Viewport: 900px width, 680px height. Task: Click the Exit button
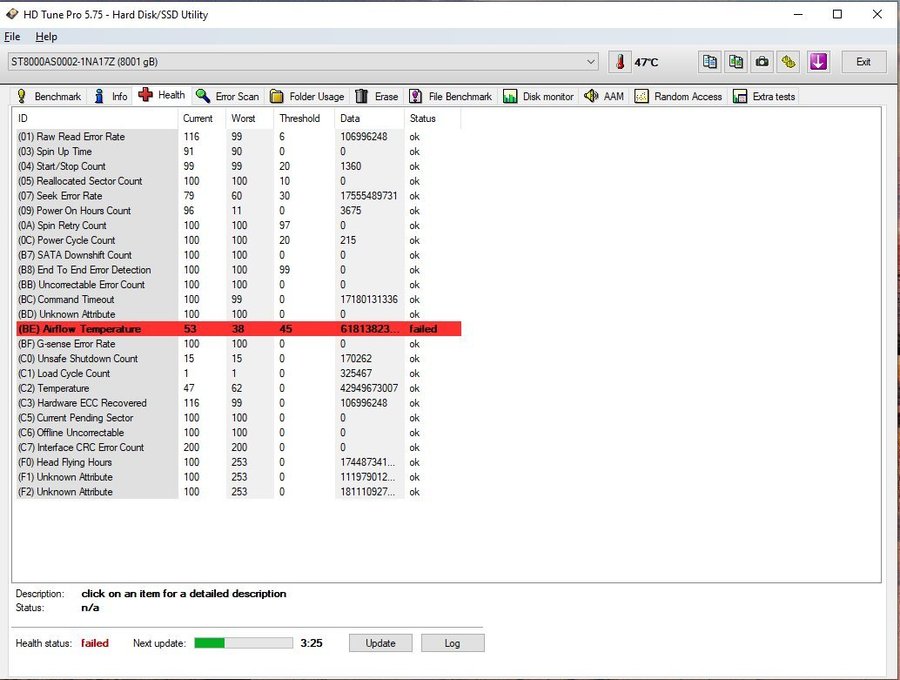click(x=863, y=61)
